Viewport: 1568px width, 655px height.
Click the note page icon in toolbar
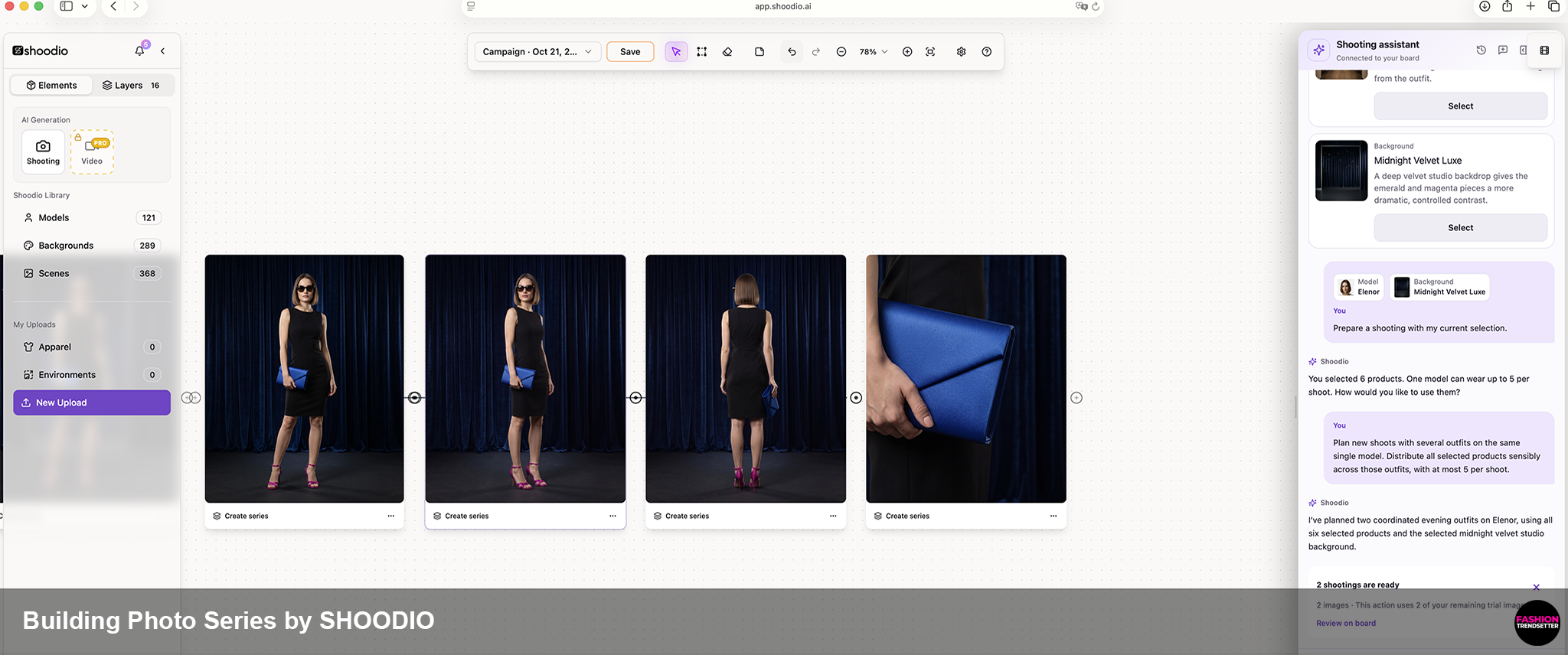coord(759,52)
